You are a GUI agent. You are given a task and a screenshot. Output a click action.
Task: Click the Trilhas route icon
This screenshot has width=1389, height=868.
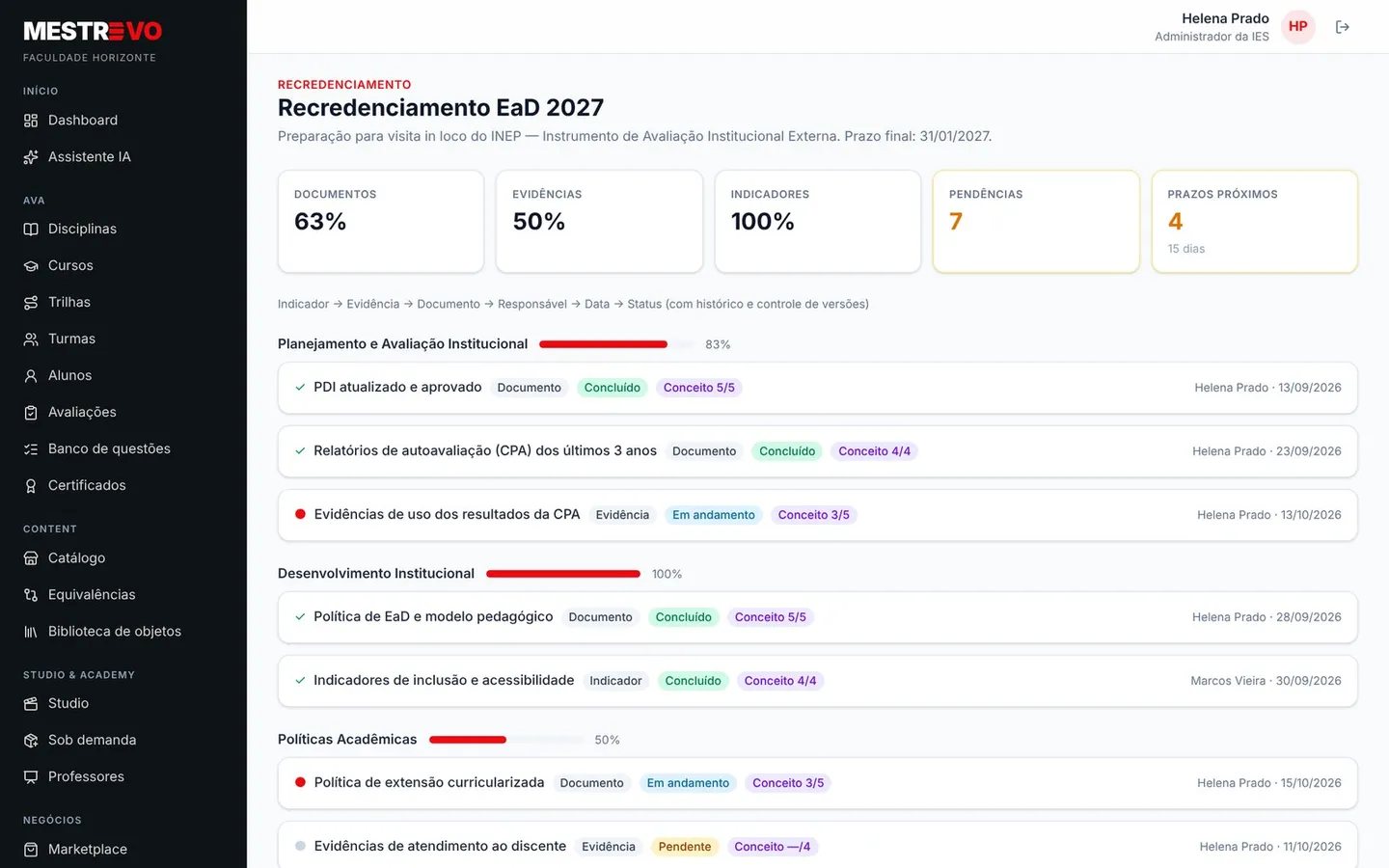[x=31, y=303]
